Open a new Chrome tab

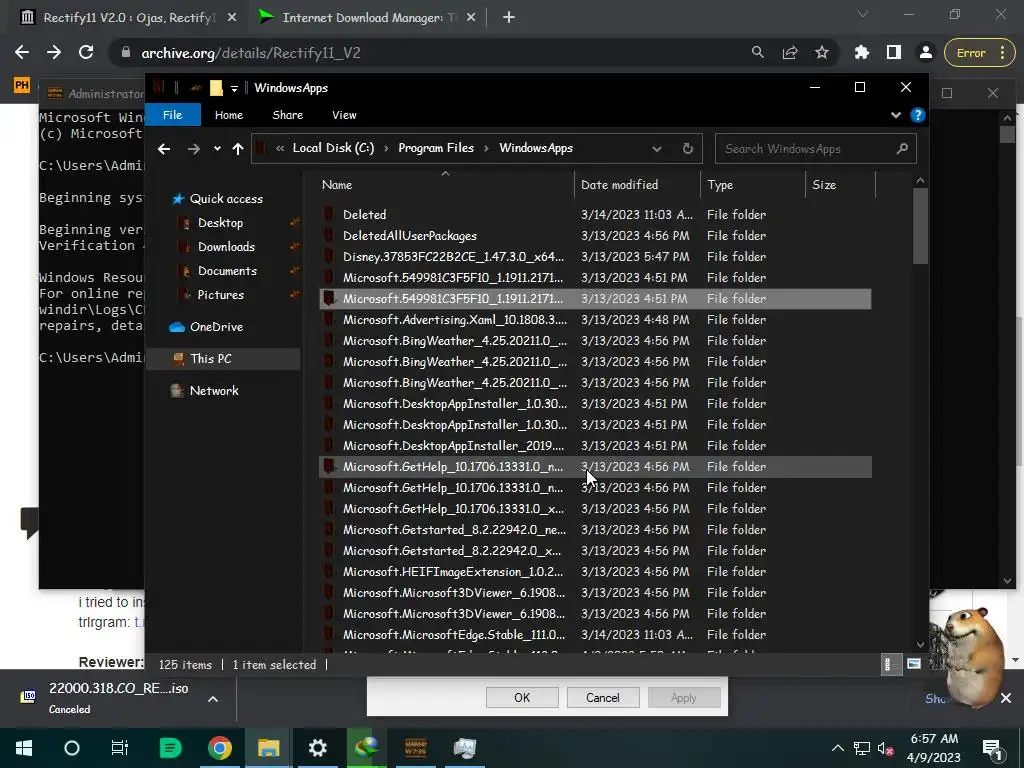509,18
